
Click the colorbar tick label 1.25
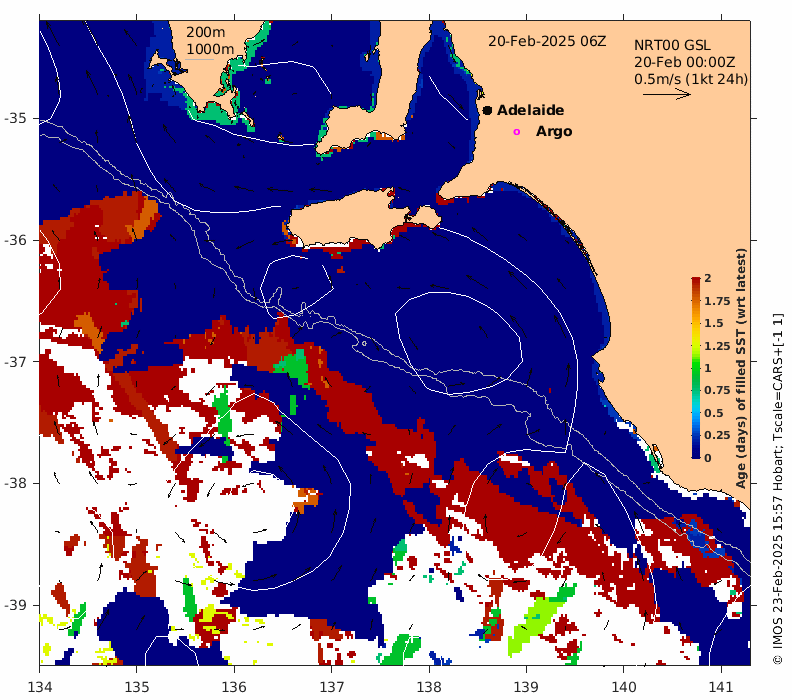(x=716, y=346)
